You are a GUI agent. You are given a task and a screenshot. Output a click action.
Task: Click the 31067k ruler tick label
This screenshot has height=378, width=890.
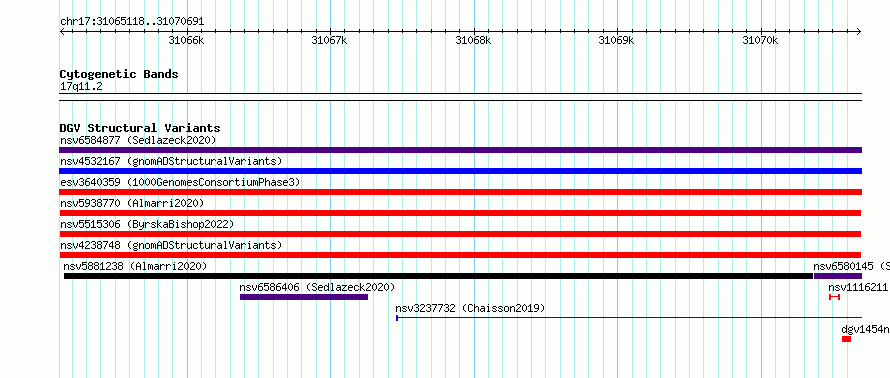coord(329,41)
